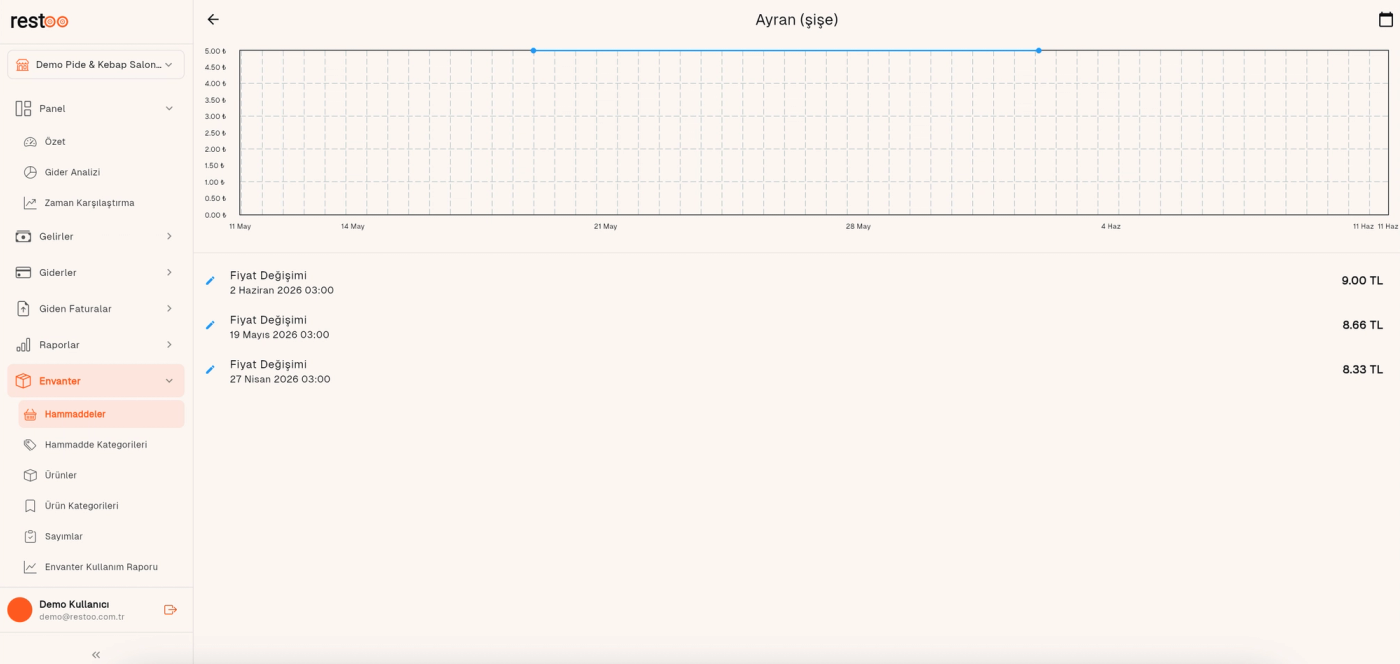Viewport: 1400px width, 664px height.
Task: Go back using the arrow icon
Action: tap(213, 19)
